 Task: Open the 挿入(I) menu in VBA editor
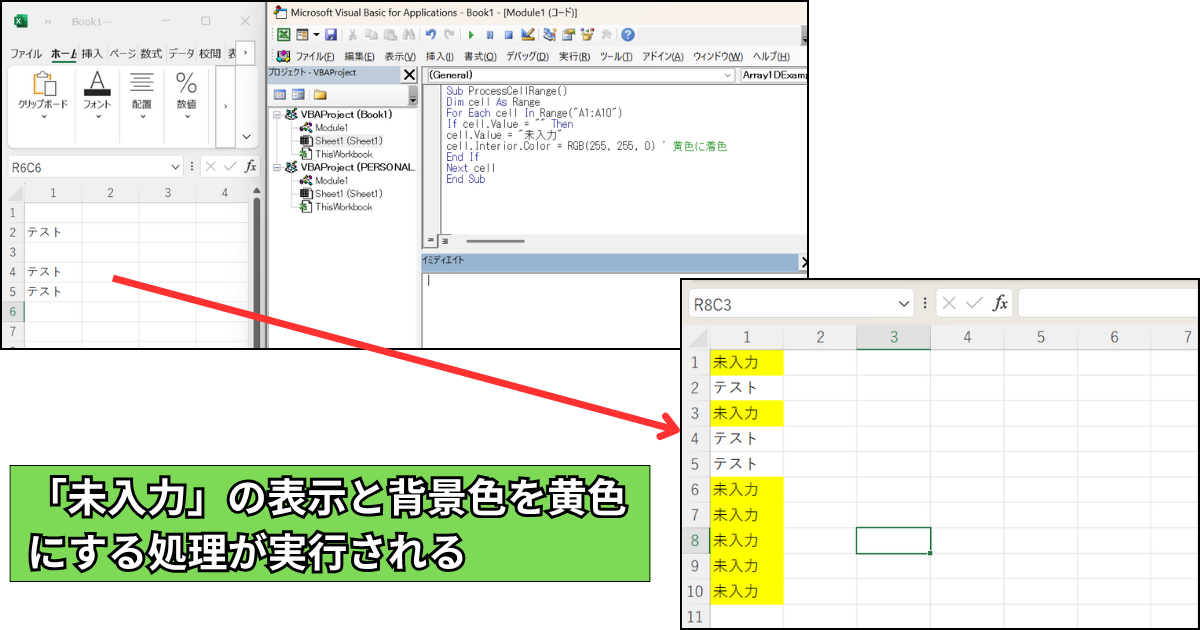coord(439,57)
